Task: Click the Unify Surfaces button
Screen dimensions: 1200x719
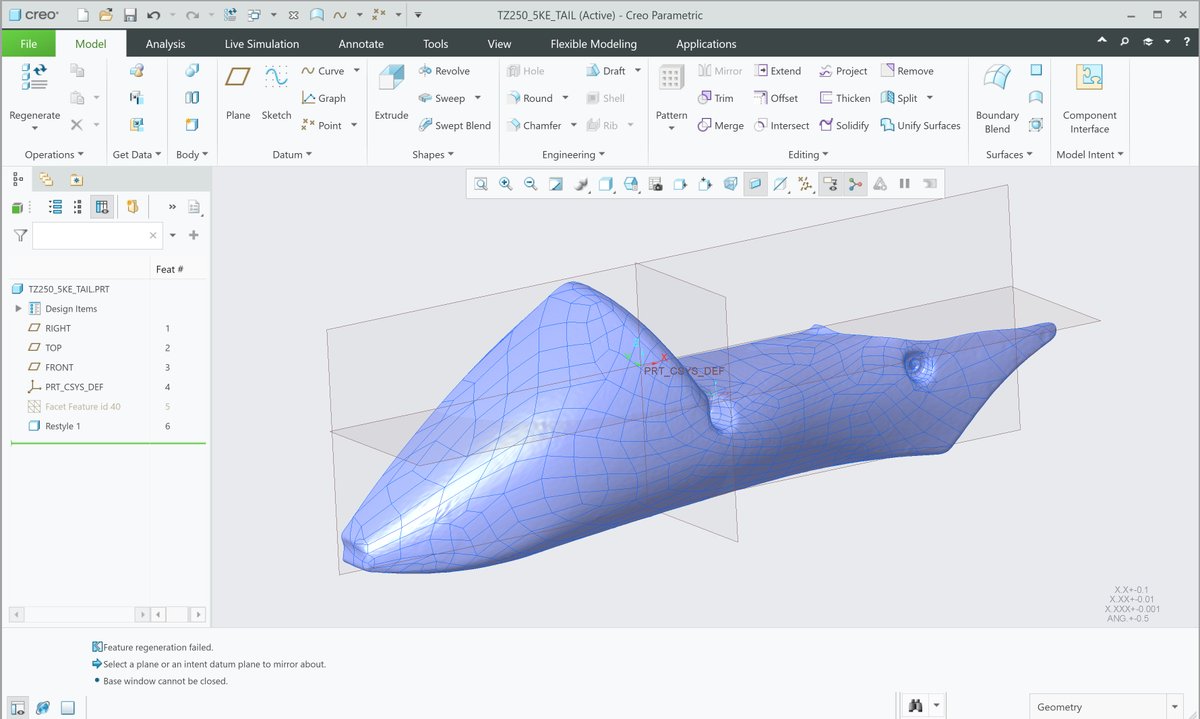Action: 921,125
